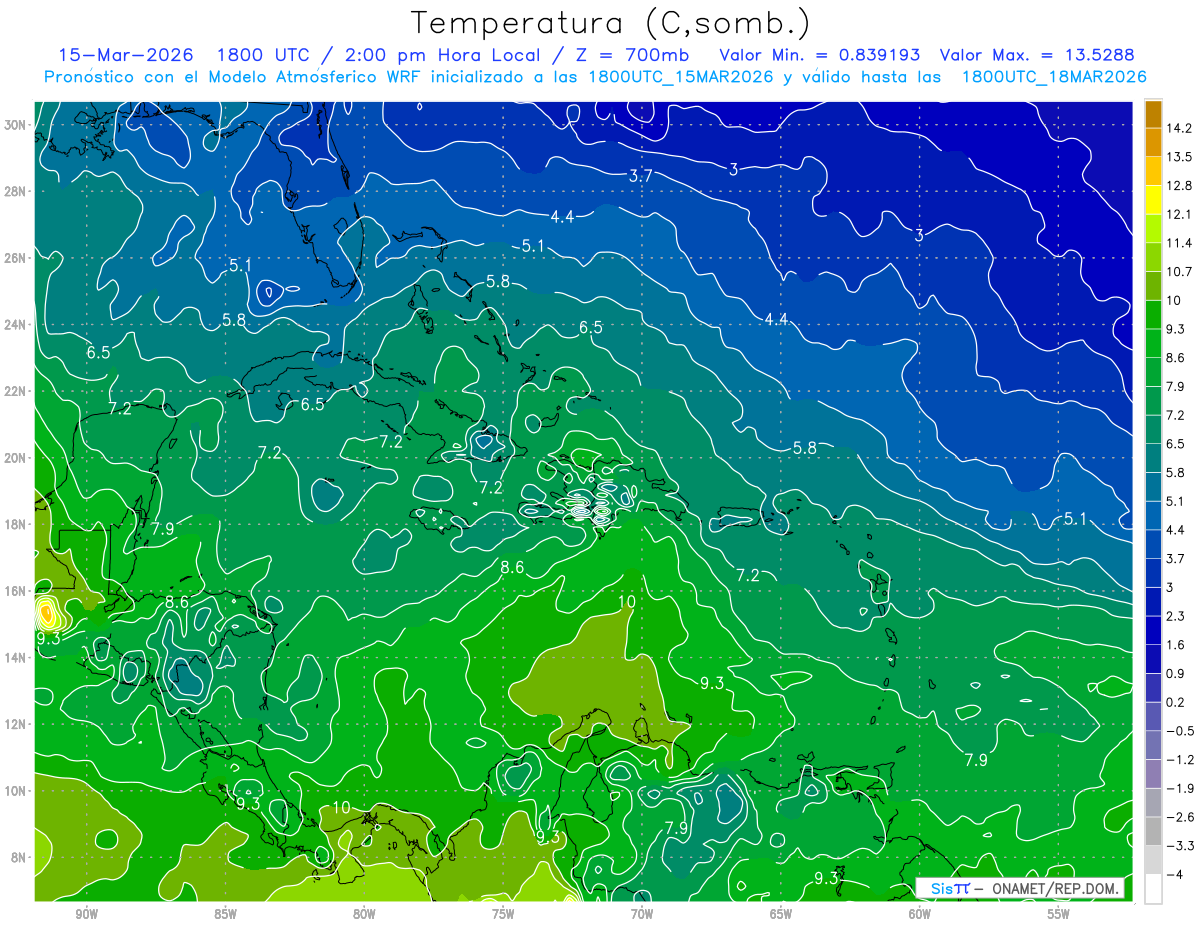Click latitude axis label "20N"
The image size is (1200, 927).
coord(15,458)
